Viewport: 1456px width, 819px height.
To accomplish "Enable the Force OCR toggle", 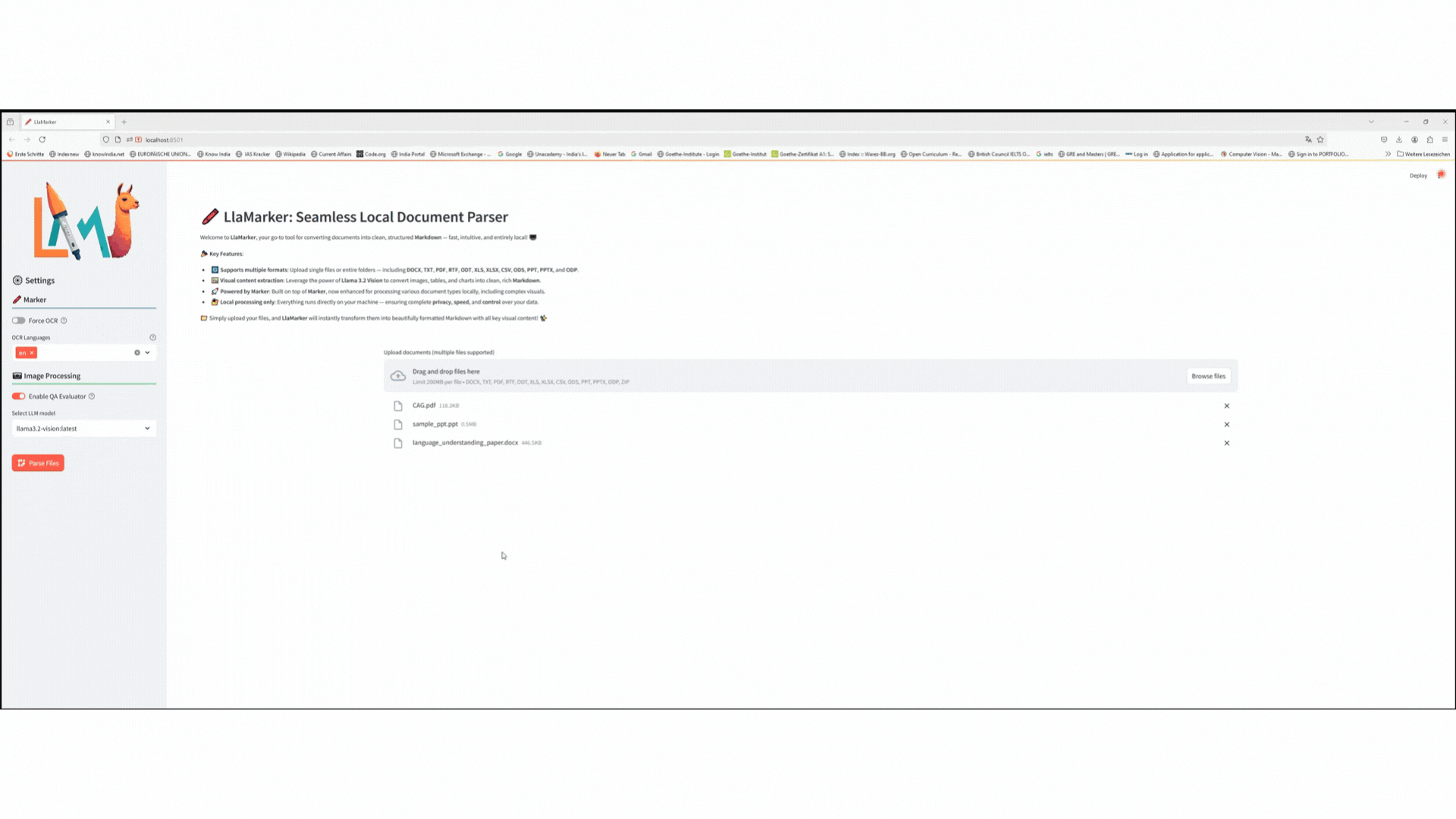I will [x=19, y=321].
